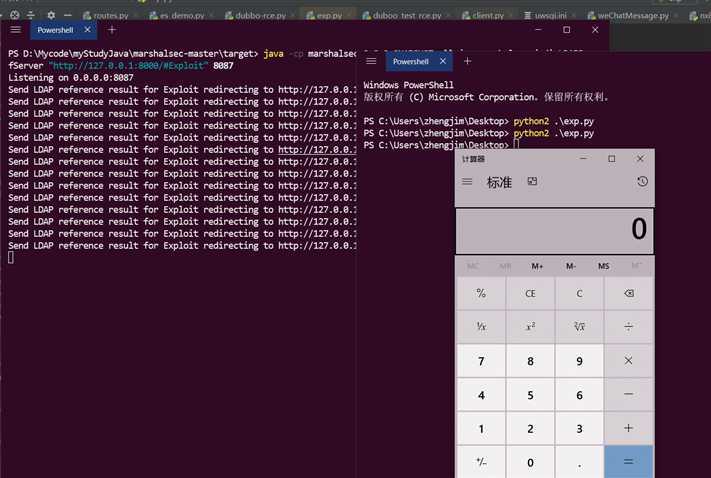
Task: Add a new tab in the left PowerShell window
Action: coord(112,30)
